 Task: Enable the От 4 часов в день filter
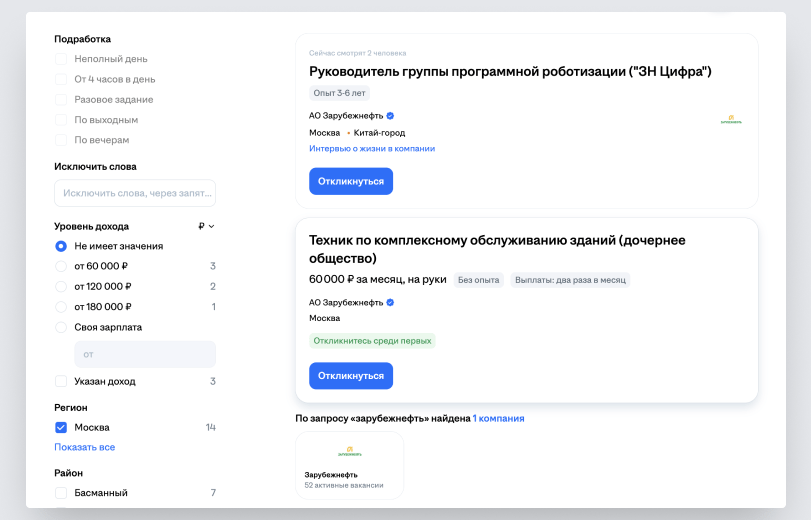tap(61, 79)
